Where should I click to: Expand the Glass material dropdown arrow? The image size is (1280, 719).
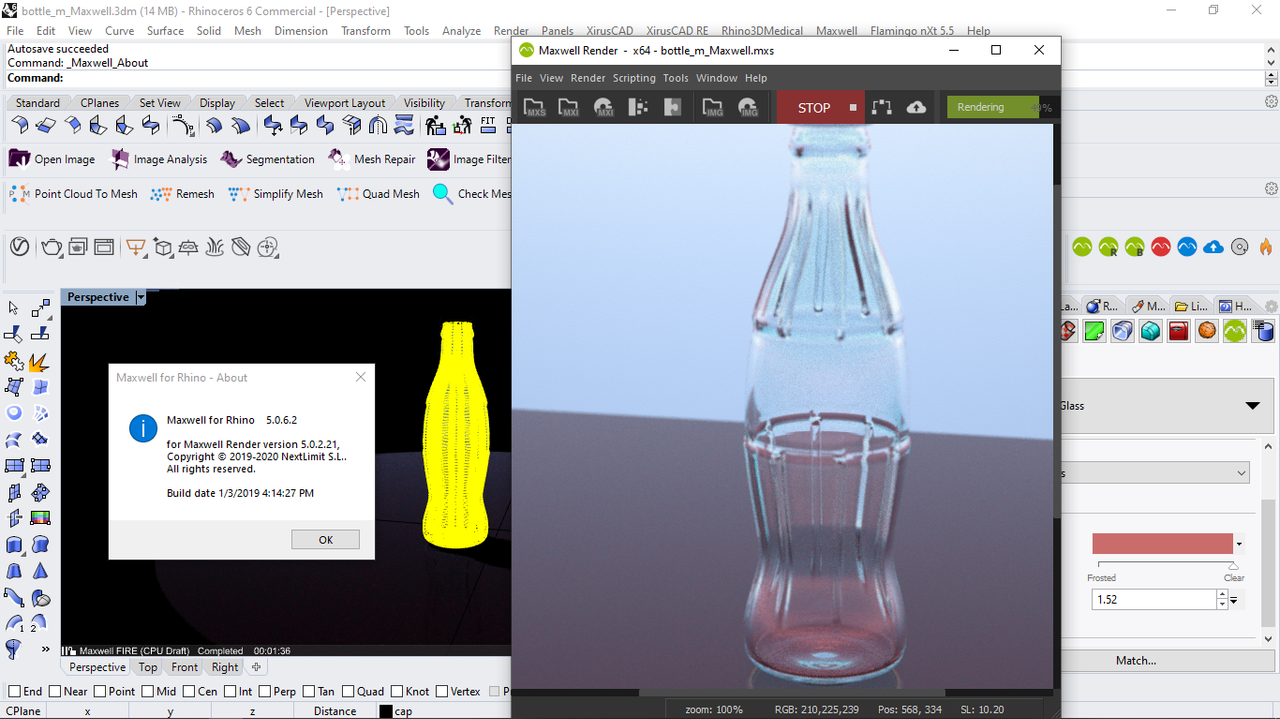[x=1252, y=405]
